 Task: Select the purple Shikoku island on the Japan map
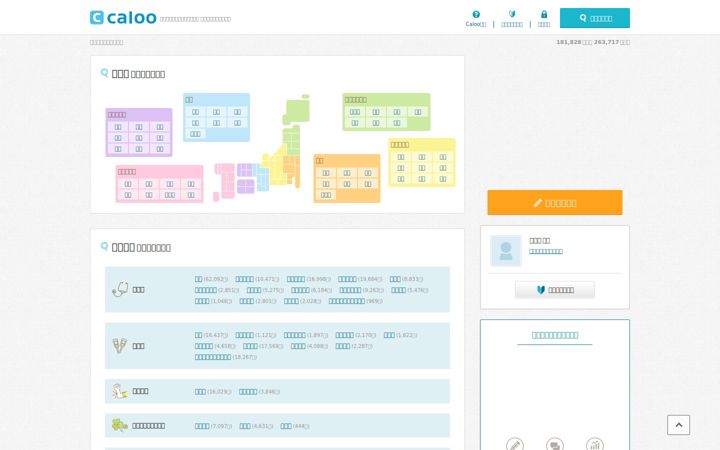(x=246, y=186)
